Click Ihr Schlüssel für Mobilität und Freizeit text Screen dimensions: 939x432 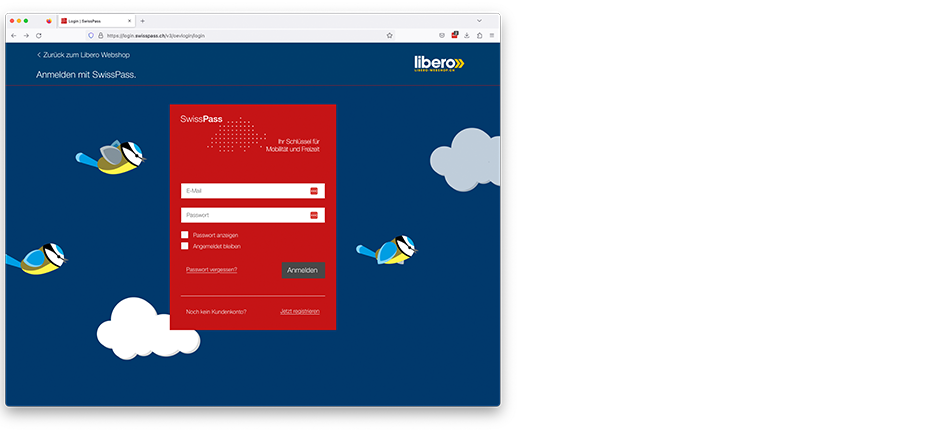(293, 145)
